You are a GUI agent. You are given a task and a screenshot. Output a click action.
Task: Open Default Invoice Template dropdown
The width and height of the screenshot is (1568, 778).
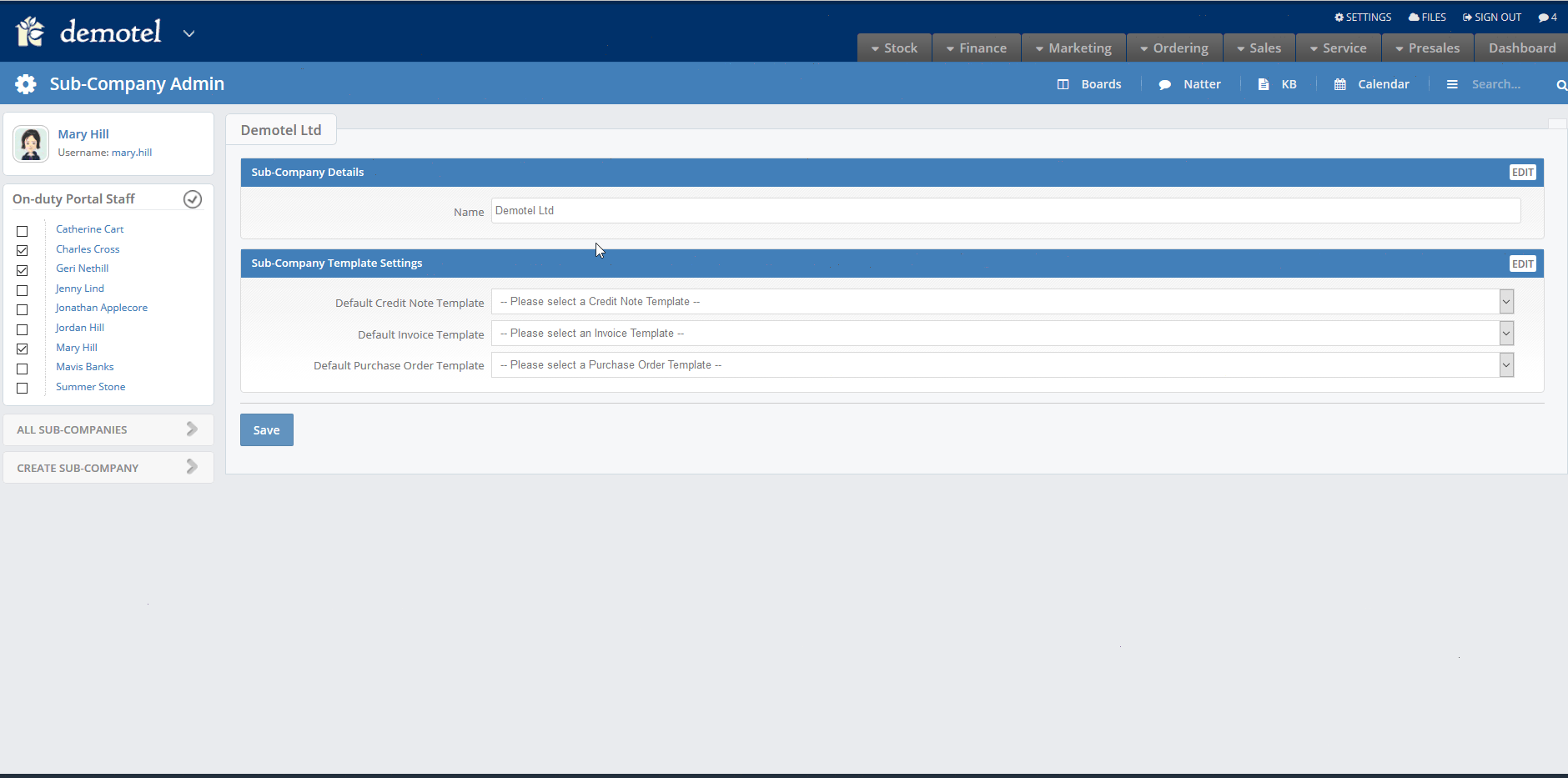click(x=1003, y=334)
